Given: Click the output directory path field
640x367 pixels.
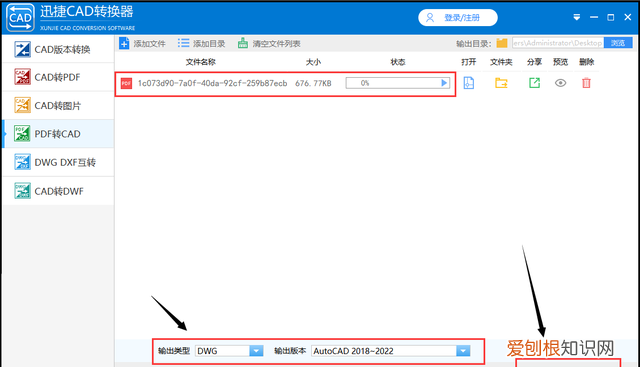Looking at the screenshot, I should [558, 43].
